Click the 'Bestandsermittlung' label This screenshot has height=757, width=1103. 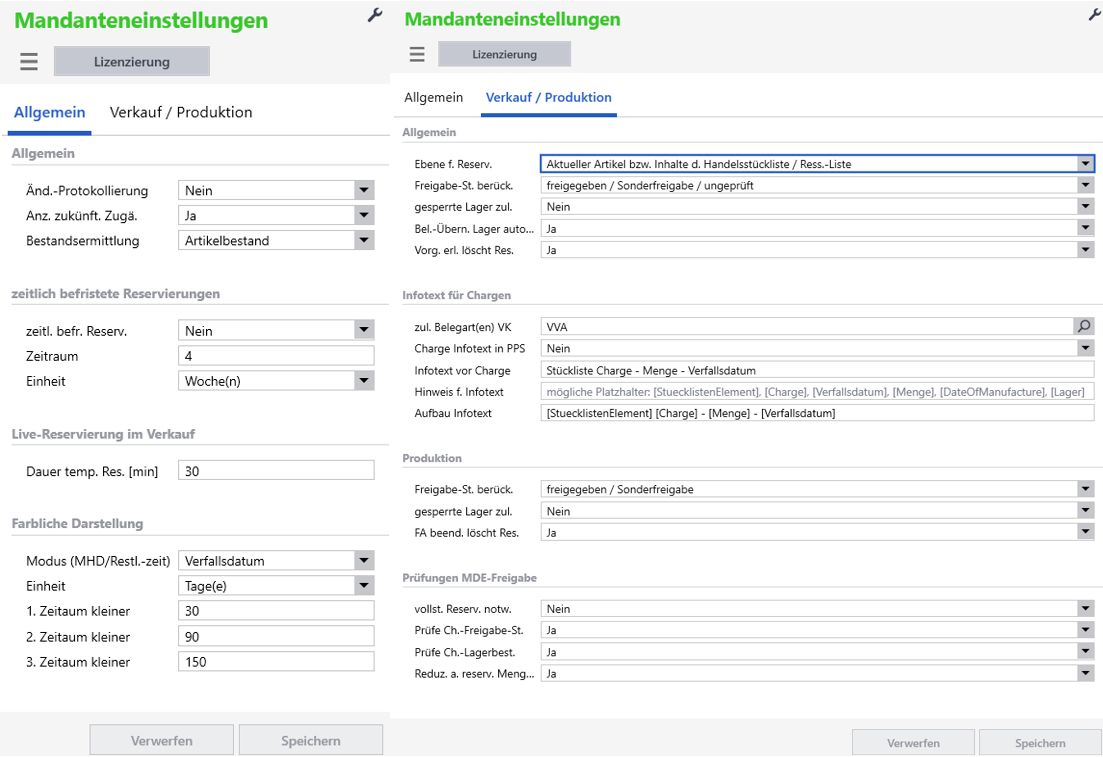[82, 241]
